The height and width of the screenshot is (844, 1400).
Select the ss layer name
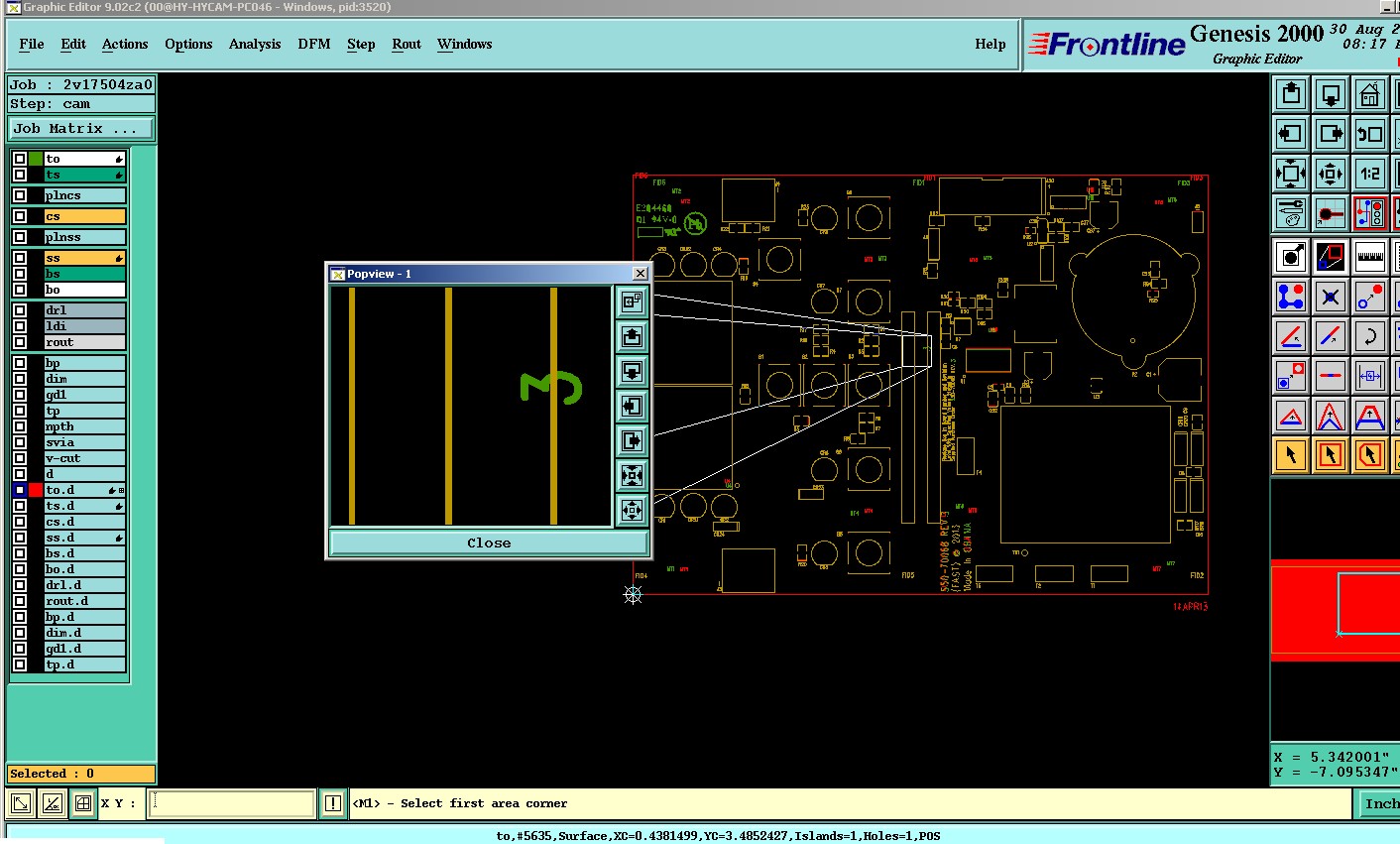pyautogui.click(x=85, y=258)
